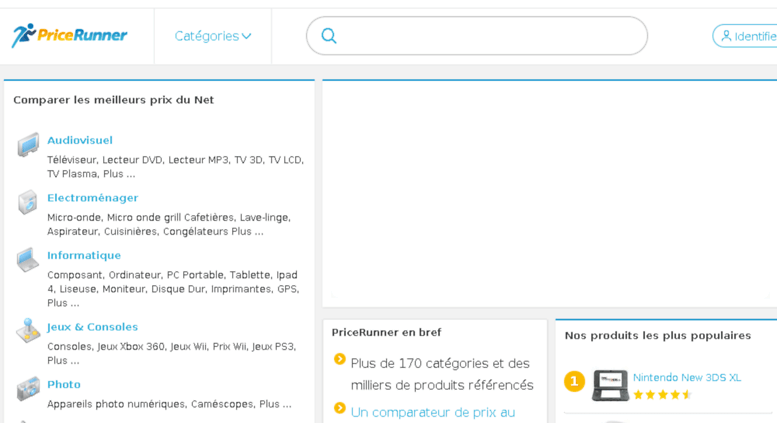The image size is (777, 423).
Task: Click the Nintendo 3DS star rating
Action: tap(662, 395)
